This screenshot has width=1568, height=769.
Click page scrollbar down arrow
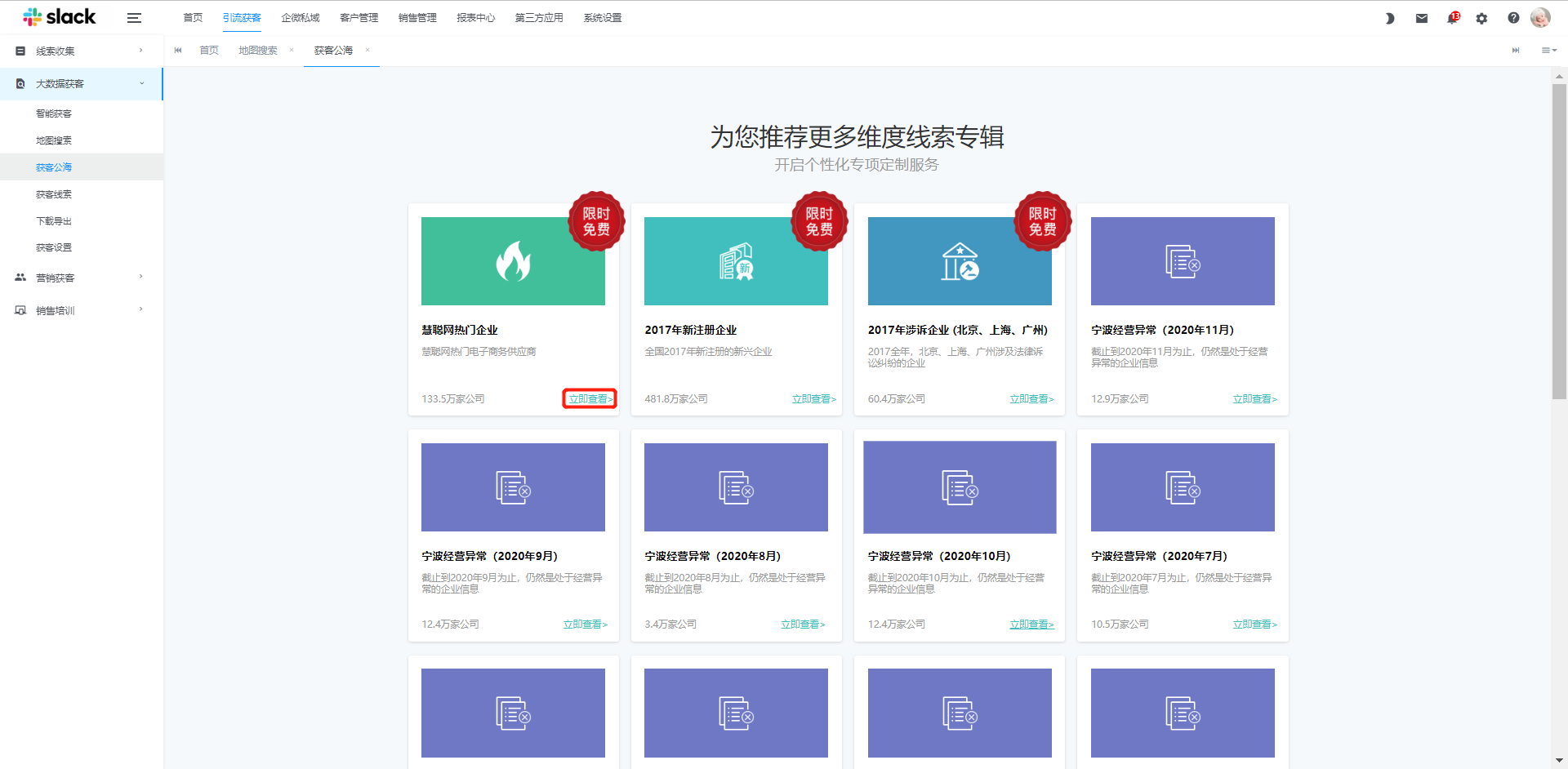click(1559, 761)
